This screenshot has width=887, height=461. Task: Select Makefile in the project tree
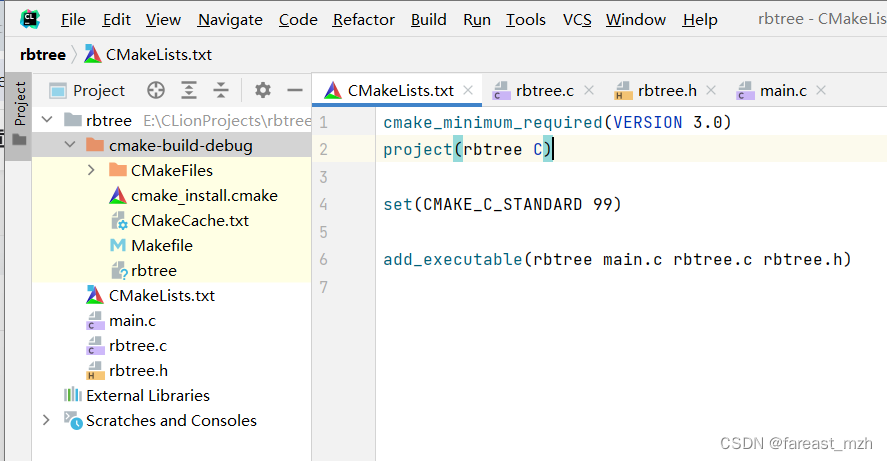161,245
